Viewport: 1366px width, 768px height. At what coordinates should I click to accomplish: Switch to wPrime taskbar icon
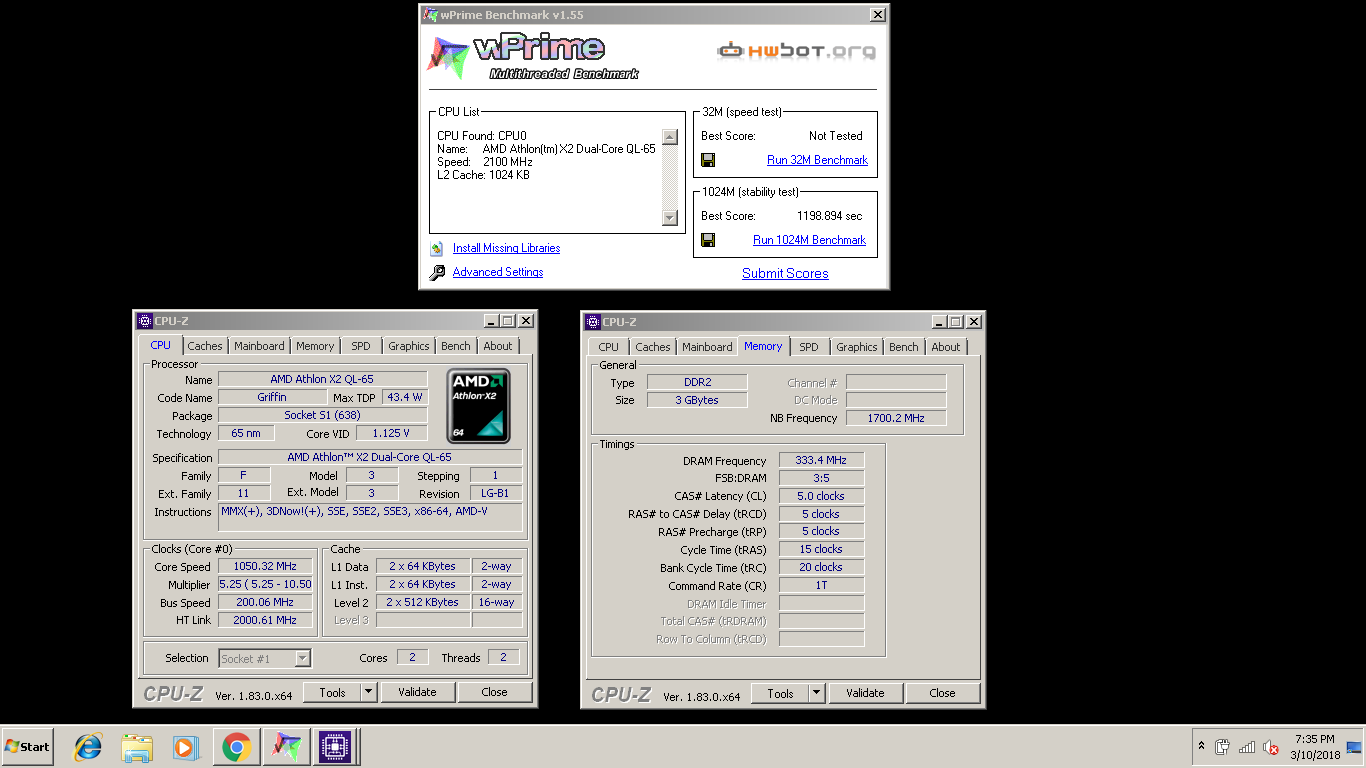pyautogui.click(x=286, y=747)
